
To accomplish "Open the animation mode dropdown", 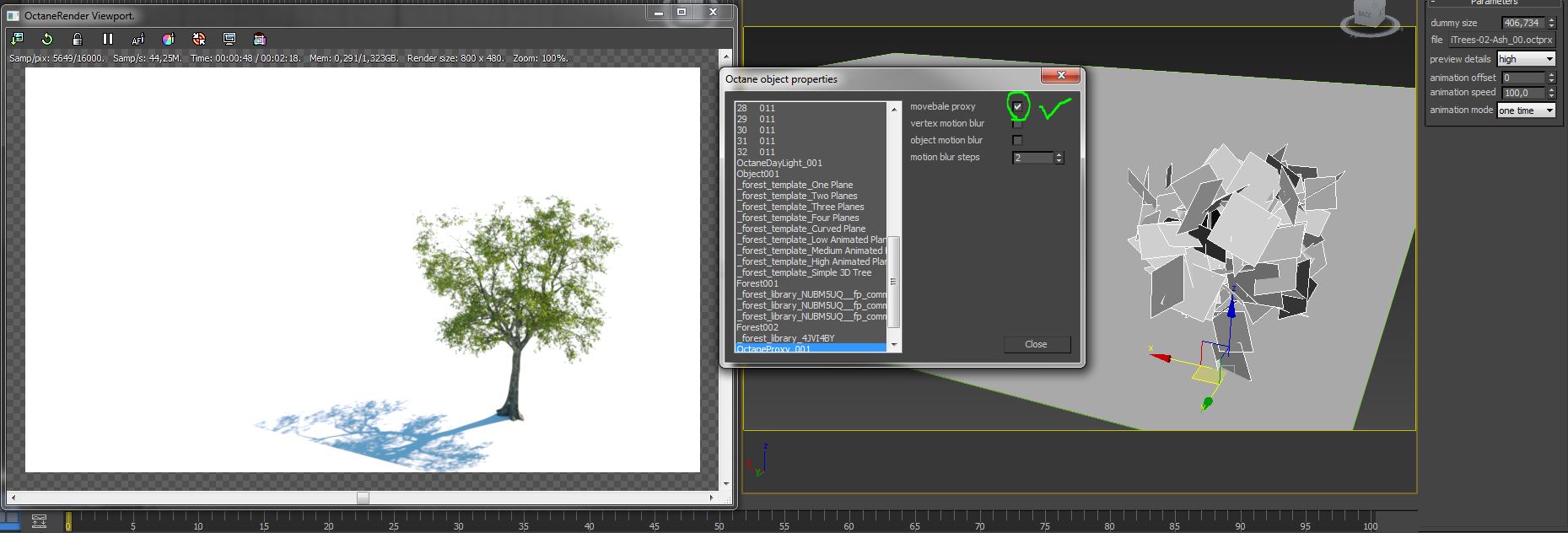I will pyautogui.click(x=1526, y=110).
